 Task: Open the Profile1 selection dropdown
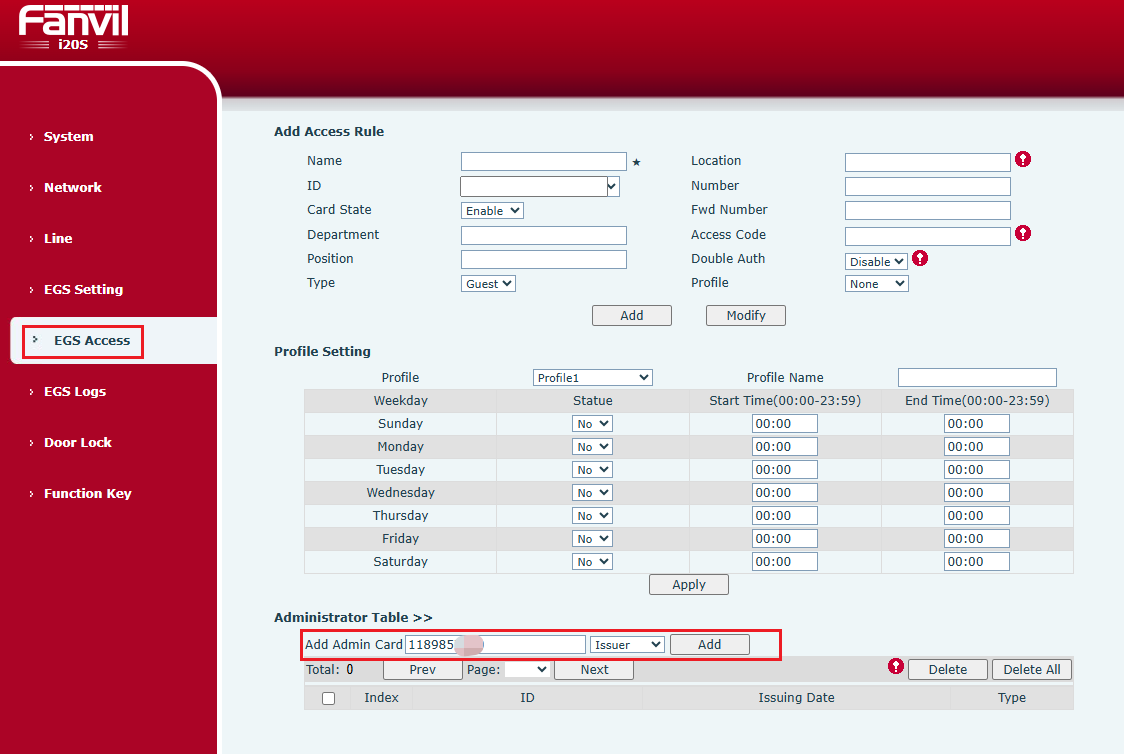click(592, 378)
